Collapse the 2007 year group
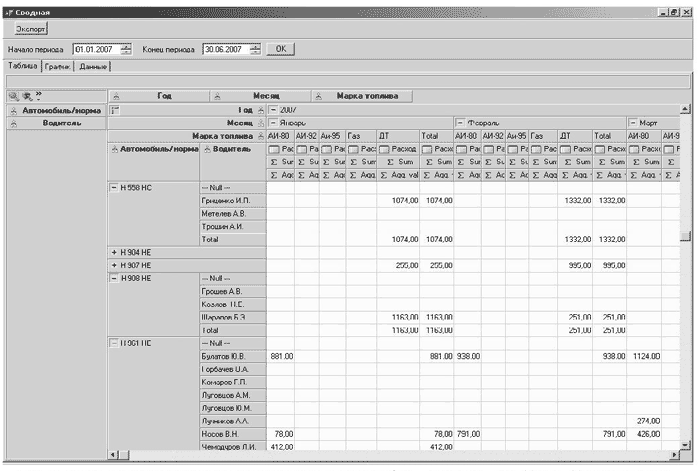700x471 pixels. (x=273, y=110)
